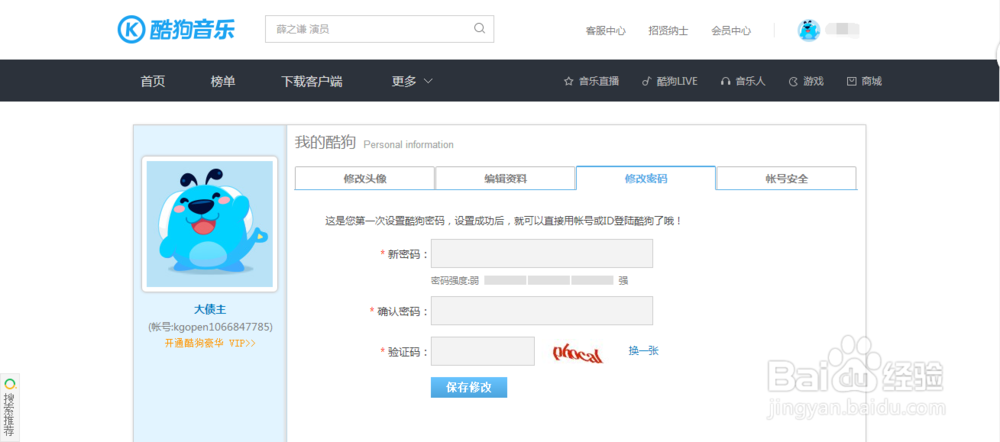Open the user avatar in header
The width and height of the screenshot is (1000, 442).
809,30
